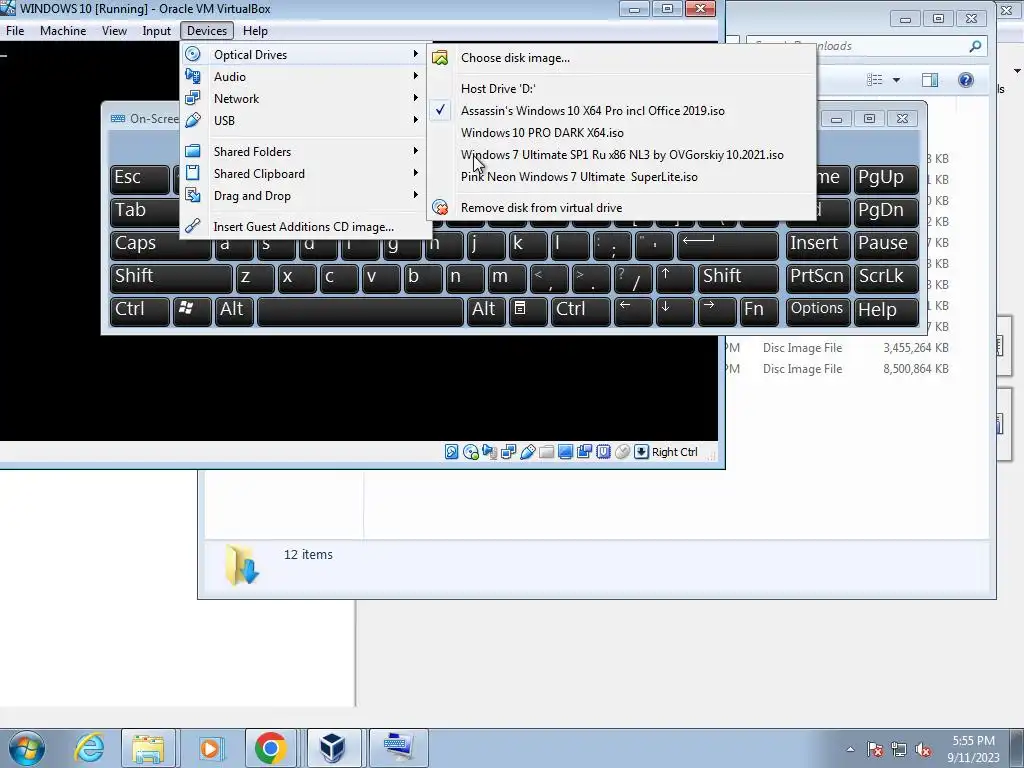
Task: Click the Network monitors icon in menu
Action: pos(193,98)
